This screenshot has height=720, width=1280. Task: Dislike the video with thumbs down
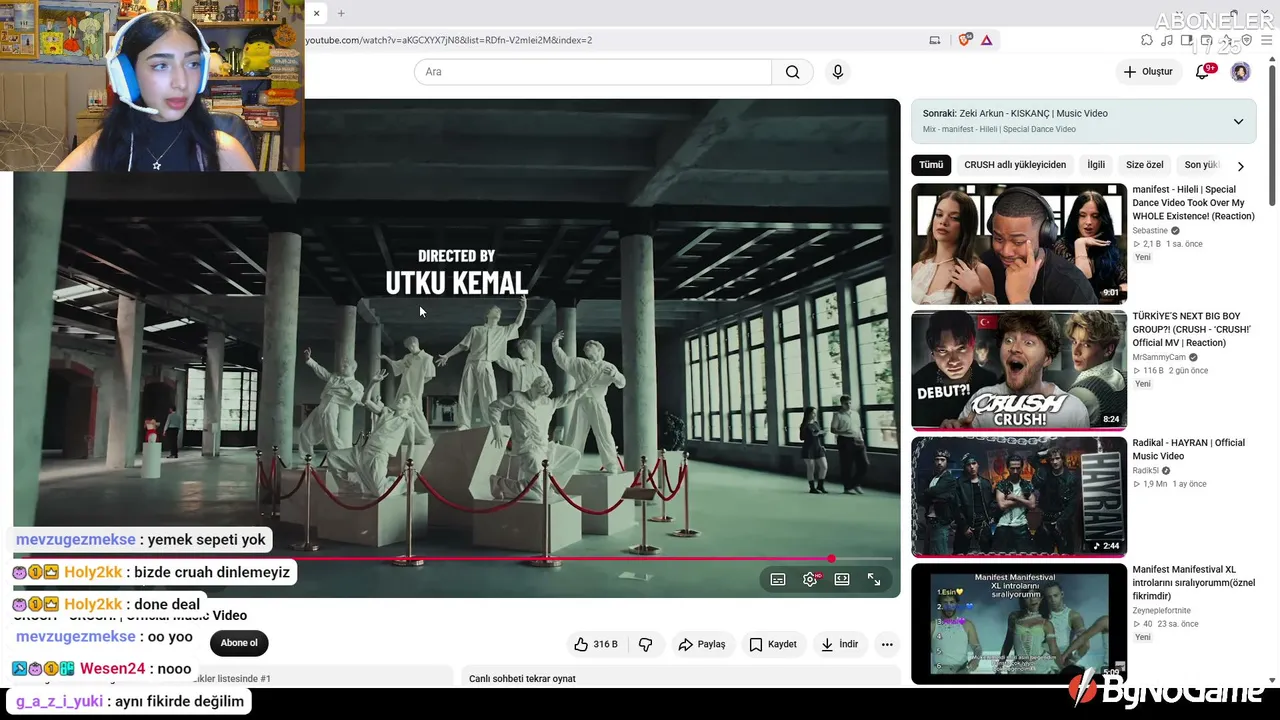[646, 644]
